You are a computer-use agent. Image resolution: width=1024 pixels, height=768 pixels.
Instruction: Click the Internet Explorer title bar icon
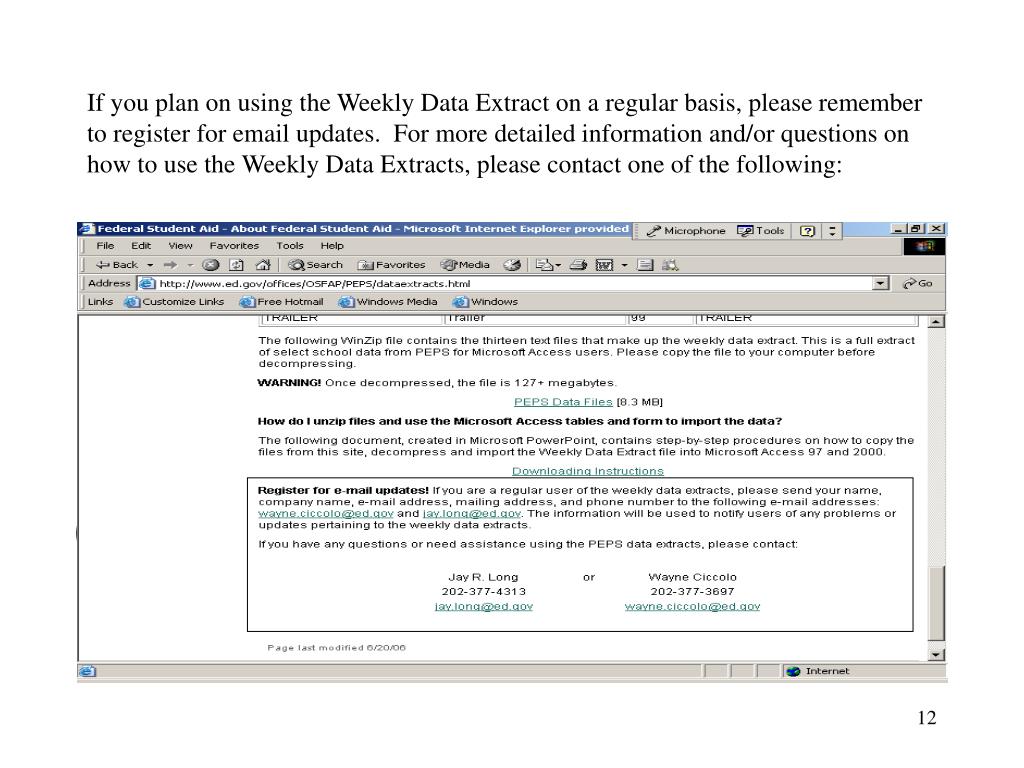click(87, 229)
